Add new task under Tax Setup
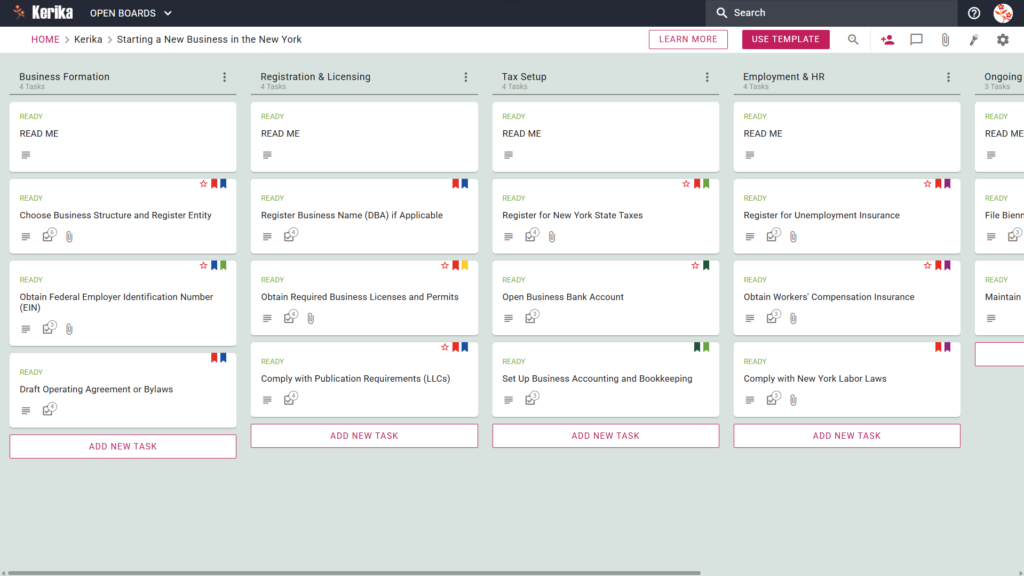Screen dimensions: 1024x576 (x=605, y=436)
